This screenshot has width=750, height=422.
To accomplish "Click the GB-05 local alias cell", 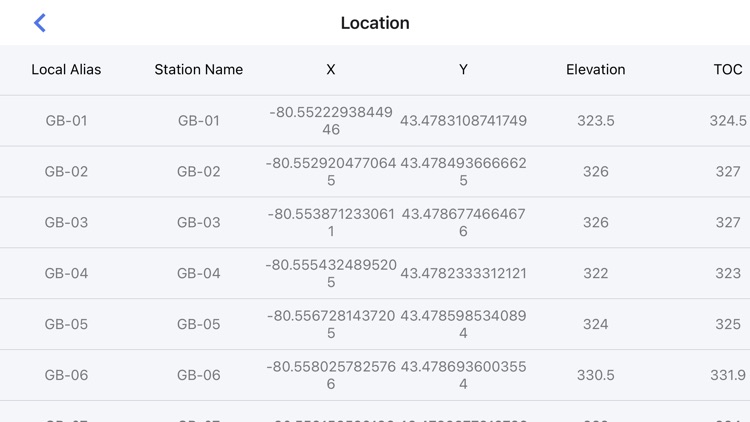I will (x=66, y=325).
